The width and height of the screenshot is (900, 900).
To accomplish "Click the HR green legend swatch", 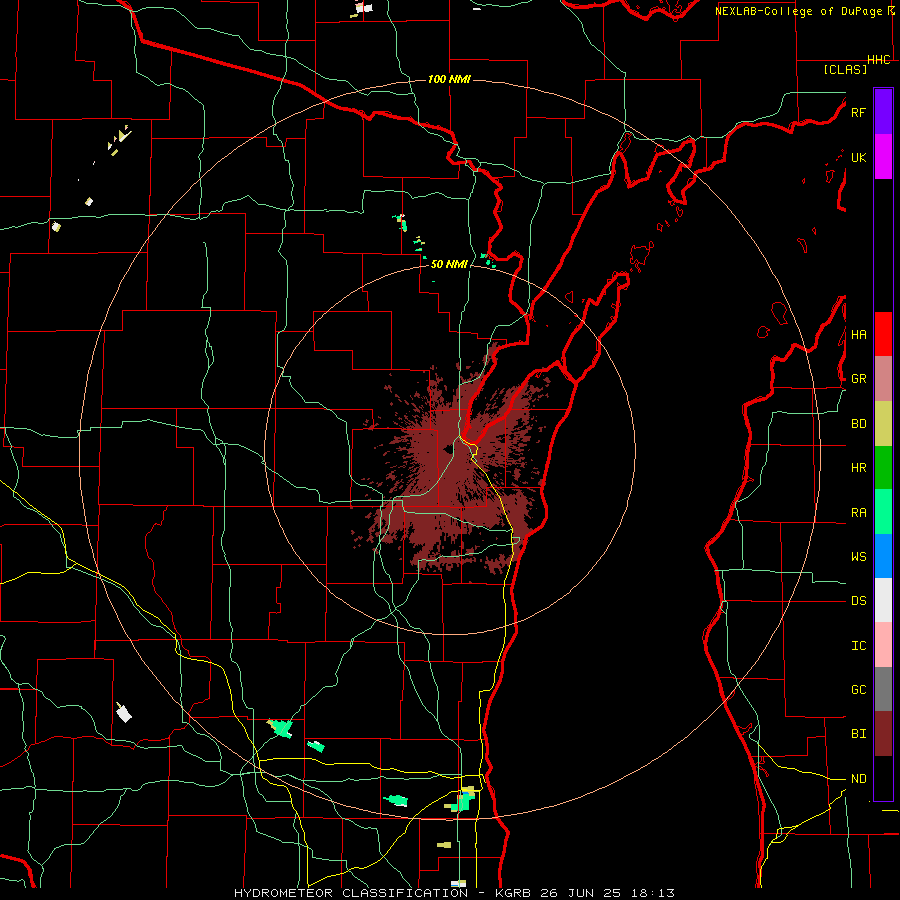I will pos(883,468).
